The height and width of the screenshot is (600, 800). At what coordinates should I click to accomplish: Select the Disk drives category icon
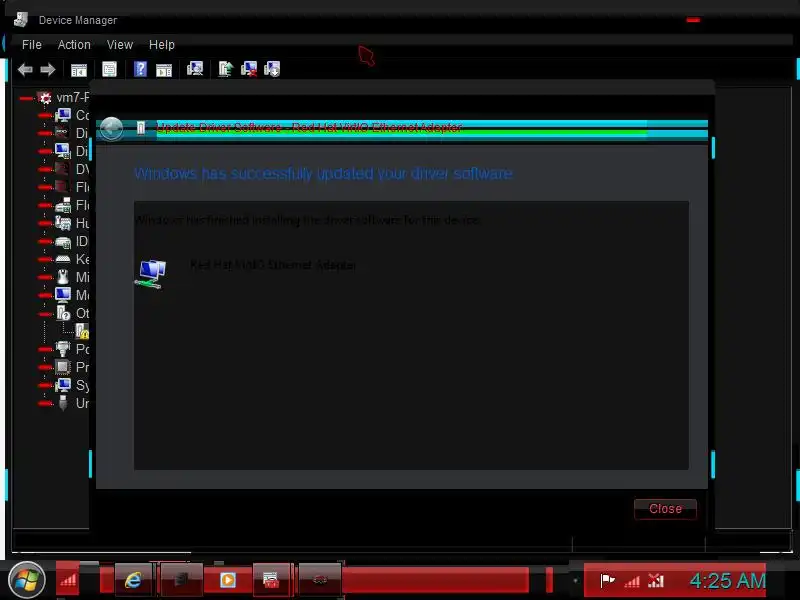coord(62,133)
